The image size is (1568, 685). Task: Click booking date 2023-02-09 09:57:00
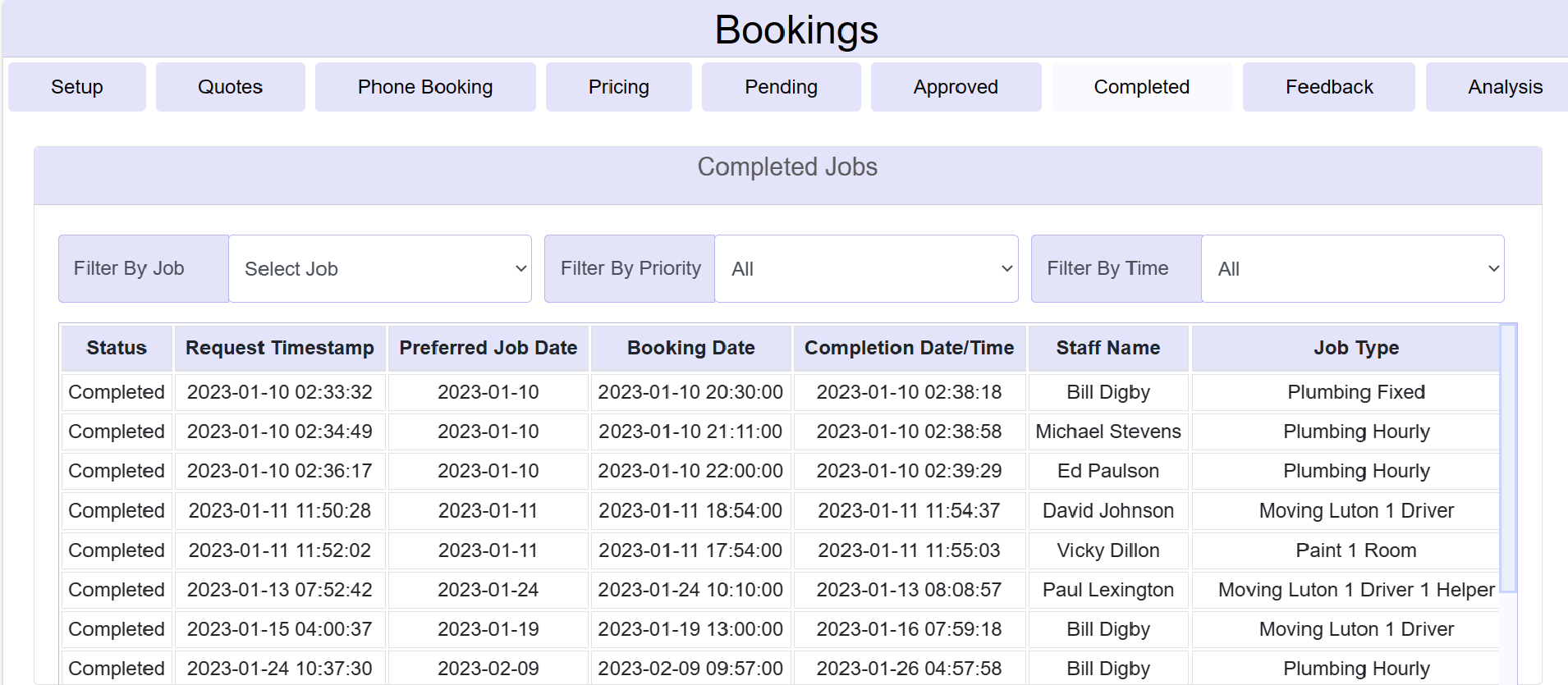click(691, 669)
